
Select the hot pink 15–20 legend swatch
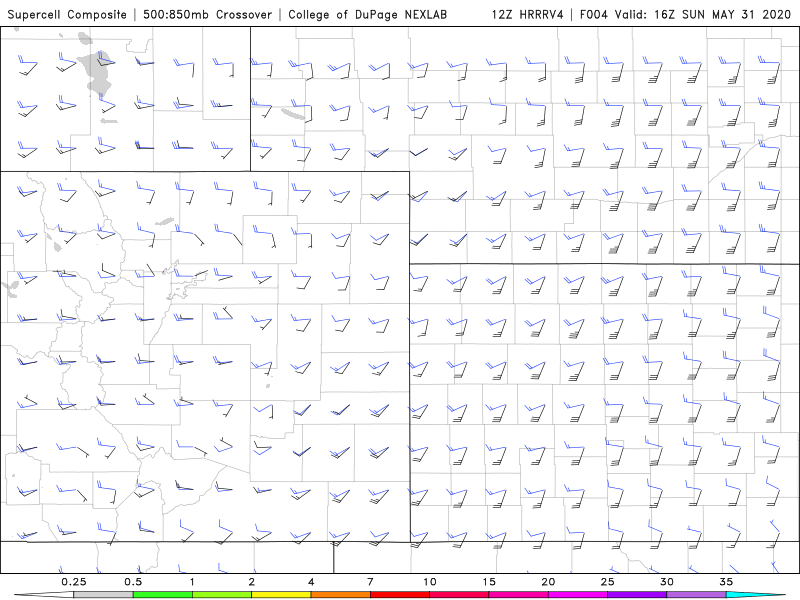click(518, 595)
